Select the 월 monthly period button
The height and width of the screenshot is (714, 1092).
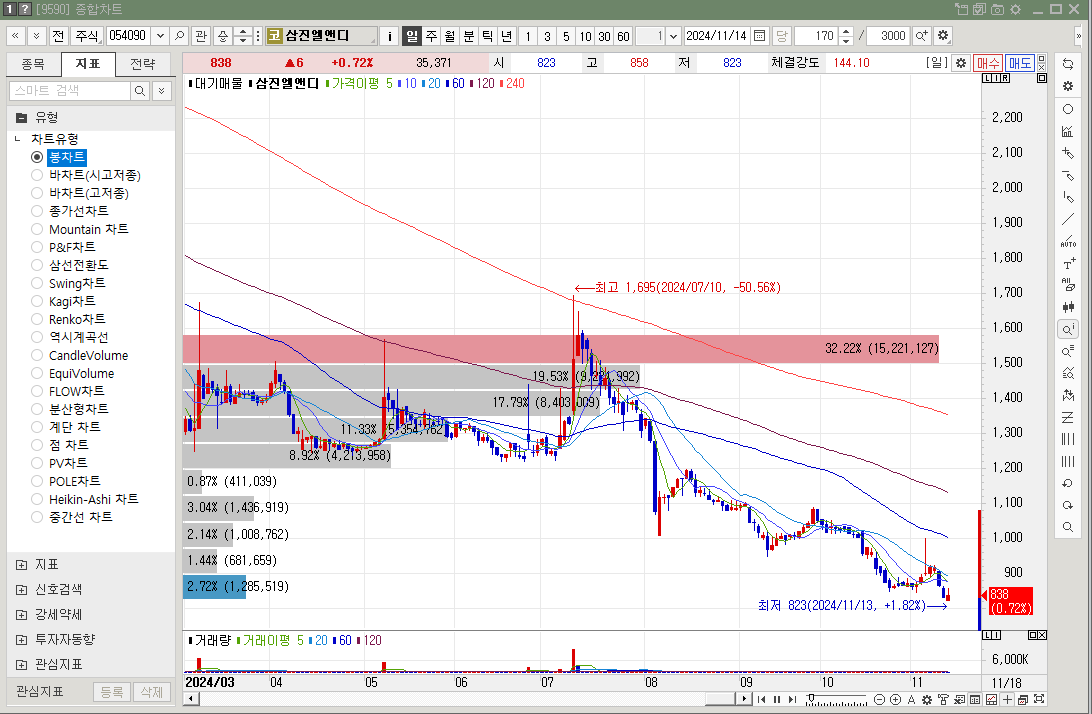click(x=450, y=36)
